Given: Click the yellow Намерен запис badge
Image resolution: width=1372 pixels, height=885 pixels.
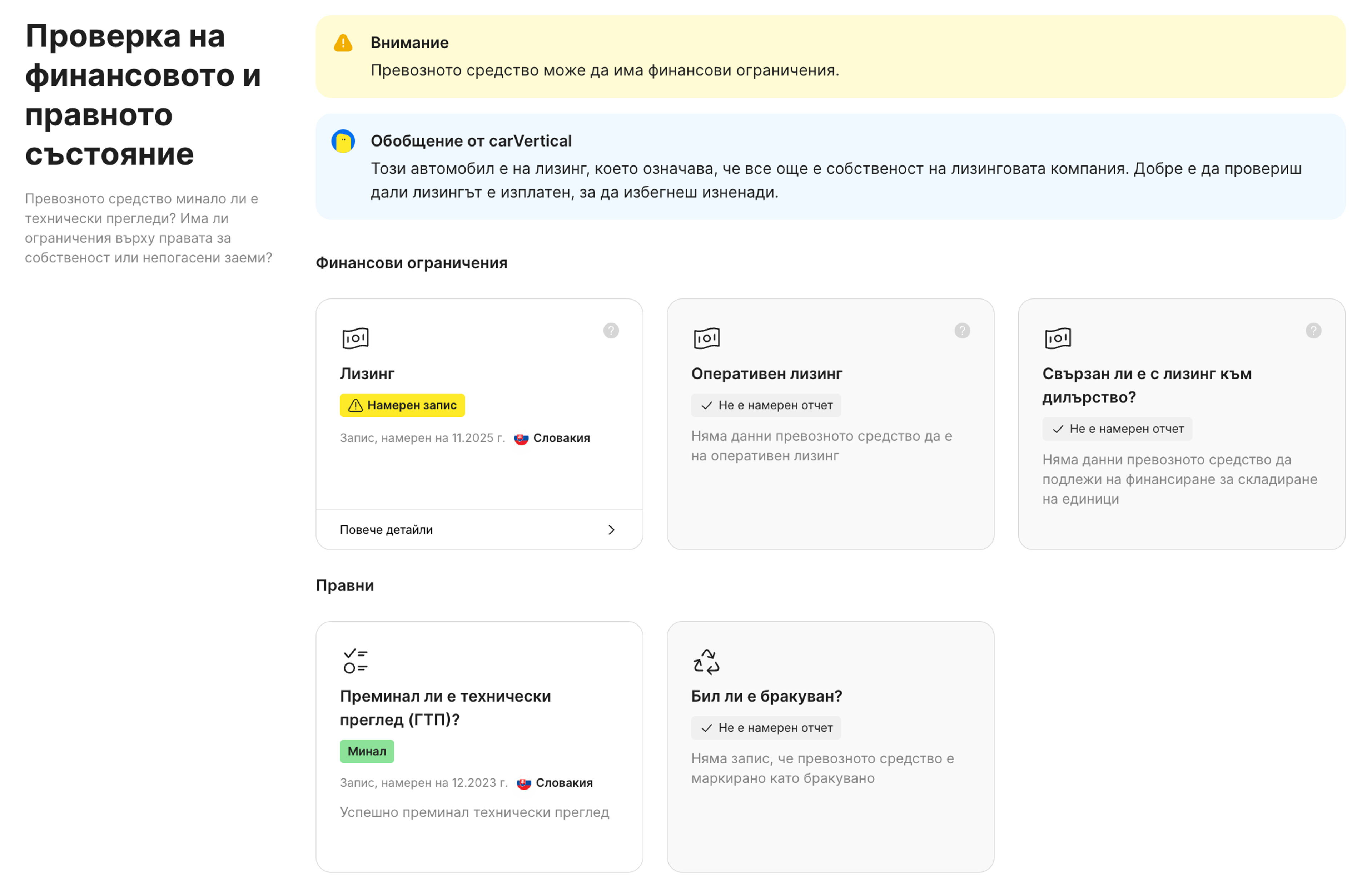Looking at the screenshot, I should [402, 405].
